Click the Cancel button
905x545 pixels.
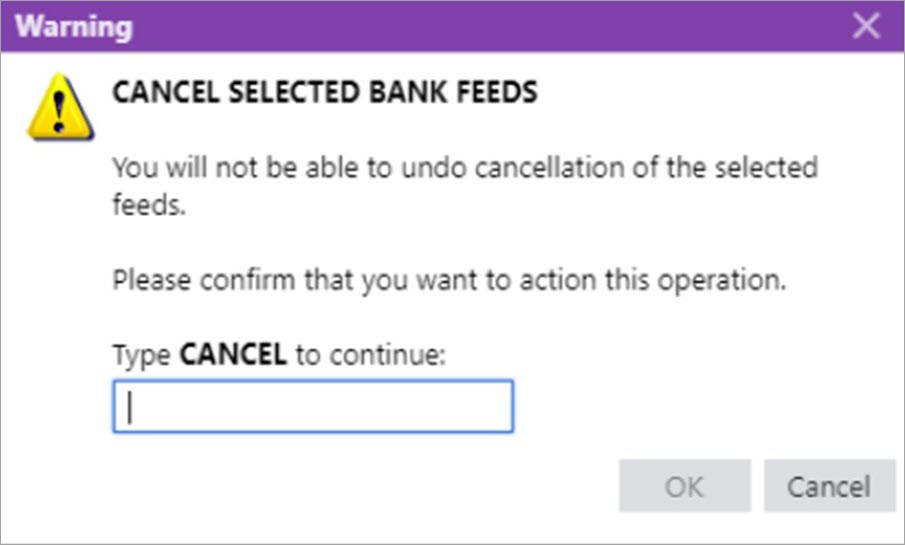(x=829, y=486)
